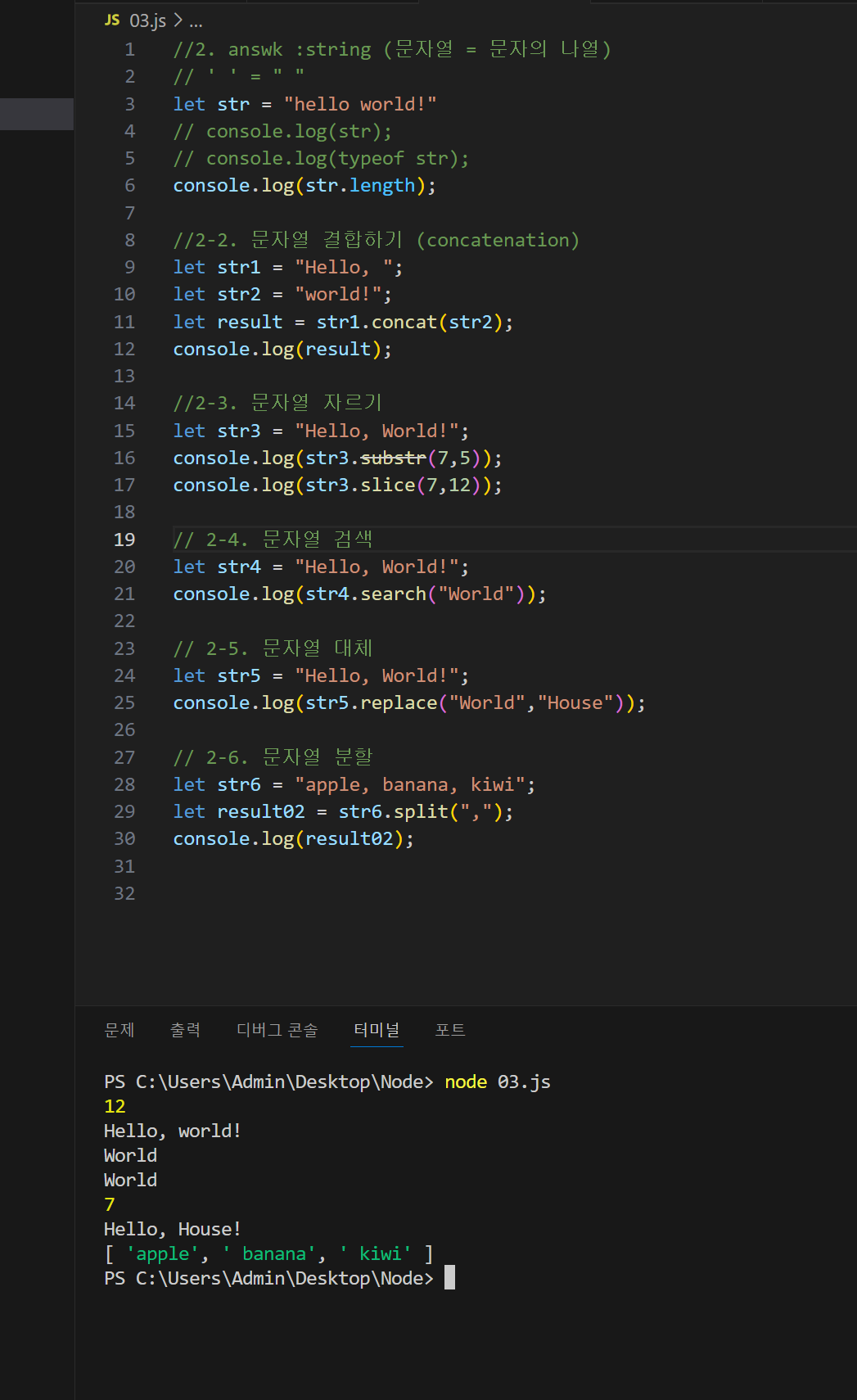Click the JS file icon in breadcrumb

112,20
